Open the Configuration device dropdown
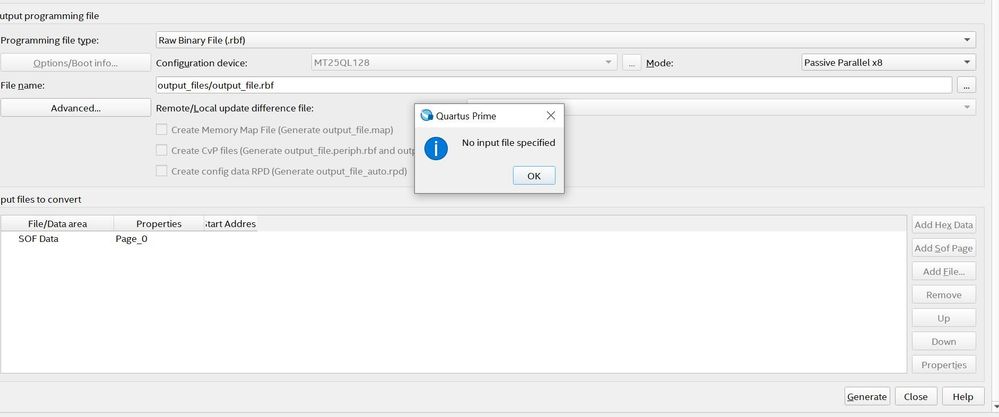 point(463,62)
